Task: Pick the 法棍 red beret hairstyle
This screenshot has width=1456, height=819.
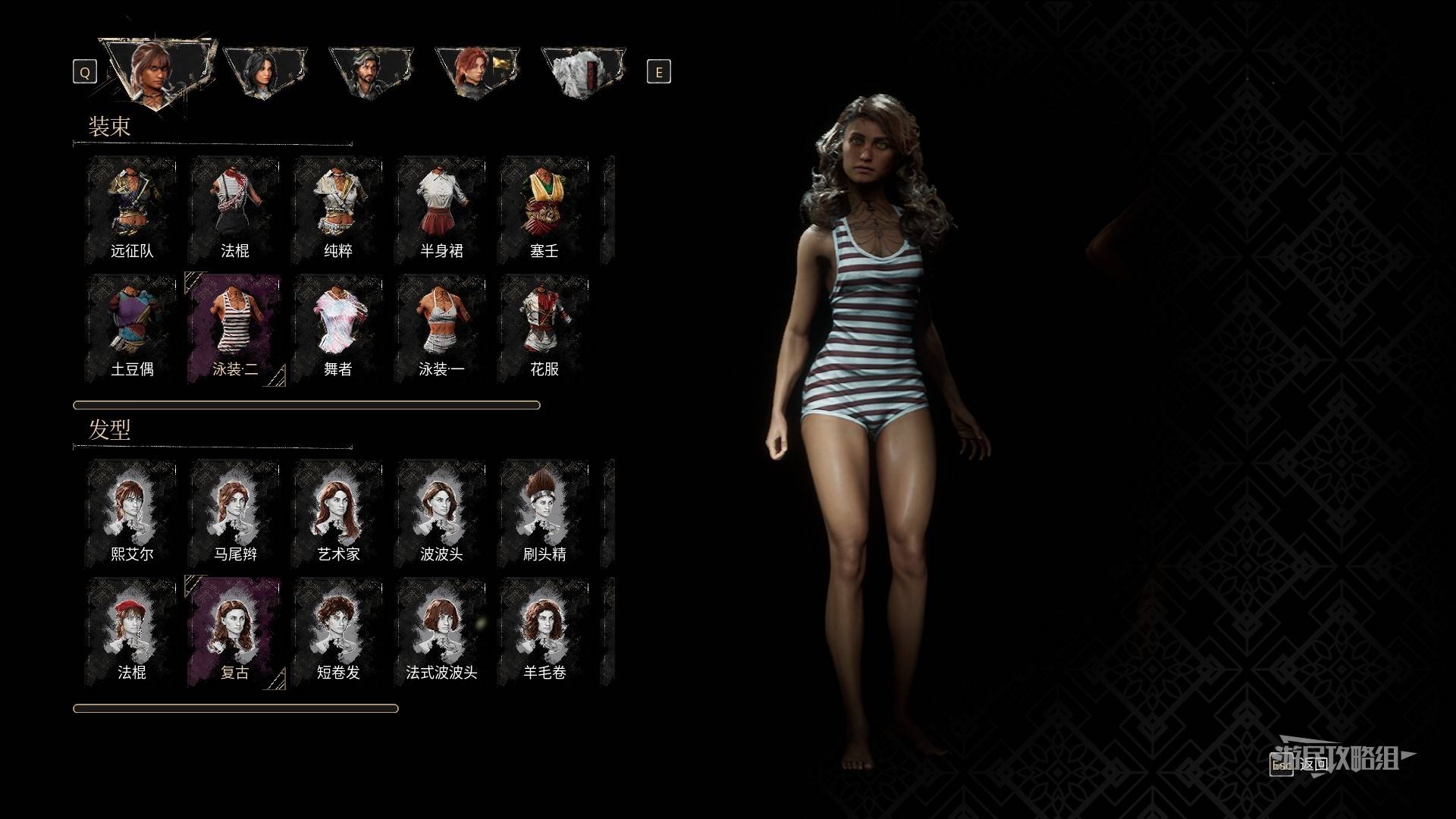Action: tap(132, 632)
